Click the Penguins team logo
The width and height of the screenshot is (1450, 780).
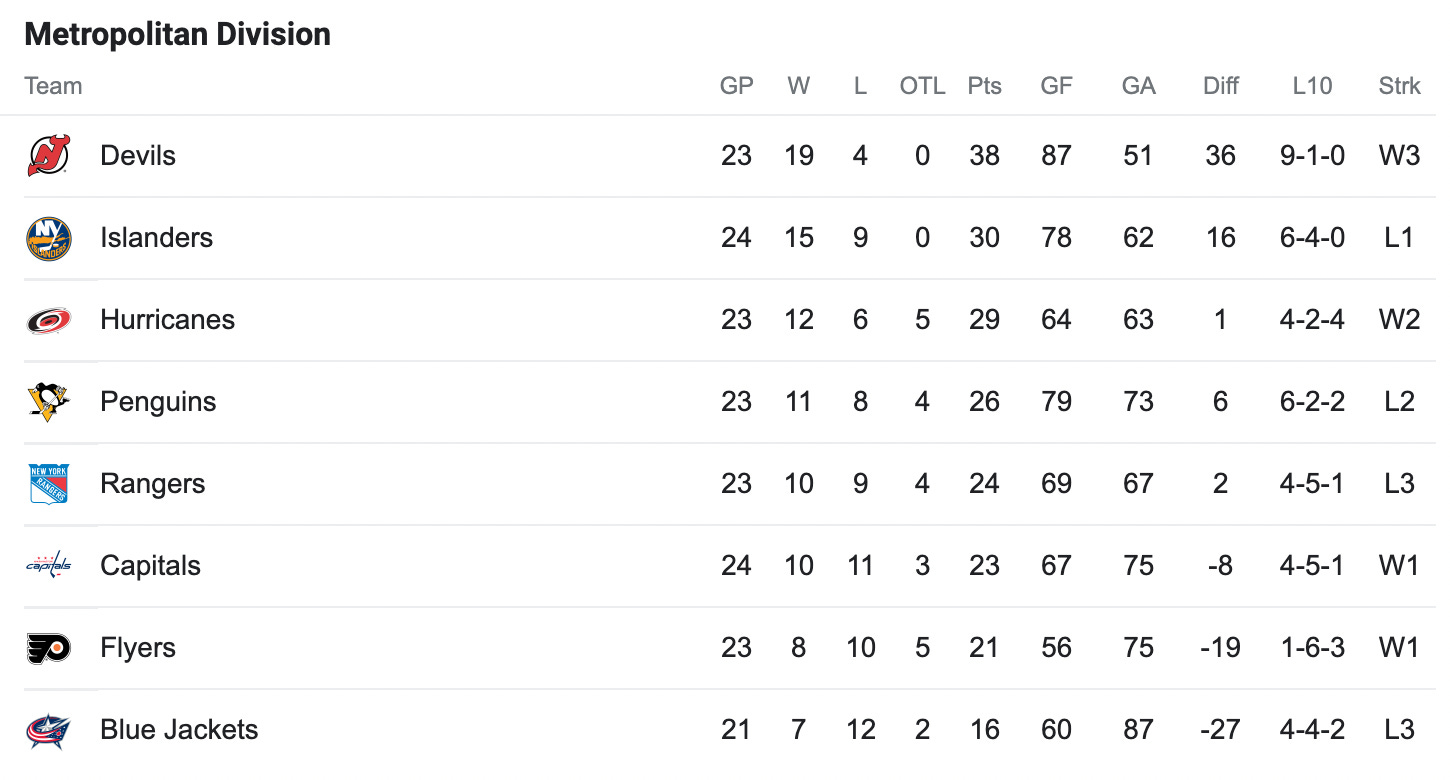pos(49,402)
